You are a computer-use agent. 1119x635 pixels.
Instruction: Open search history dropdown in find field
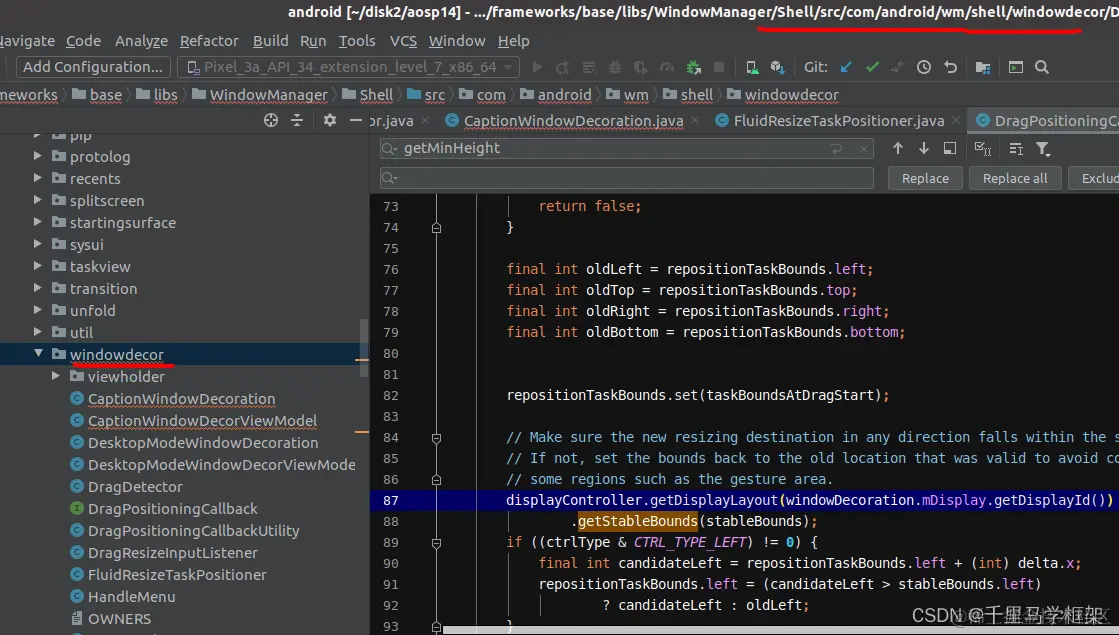click(x=389, y=148)
